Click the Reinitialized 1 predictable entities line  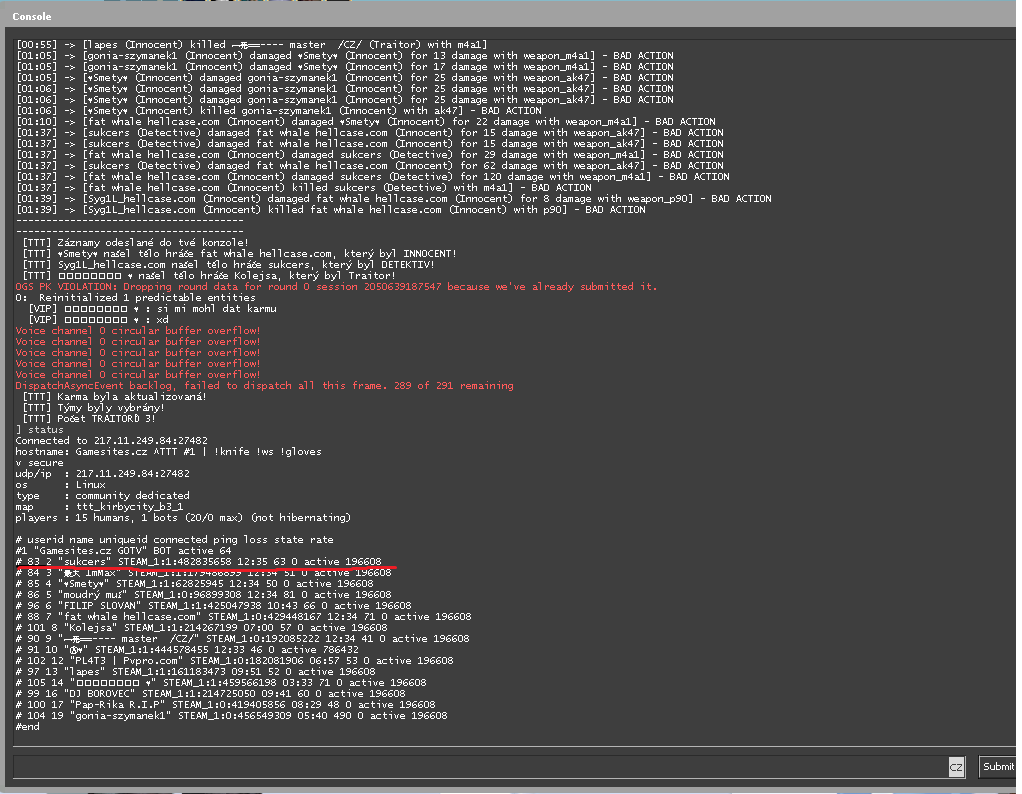(x=136, y=297)
